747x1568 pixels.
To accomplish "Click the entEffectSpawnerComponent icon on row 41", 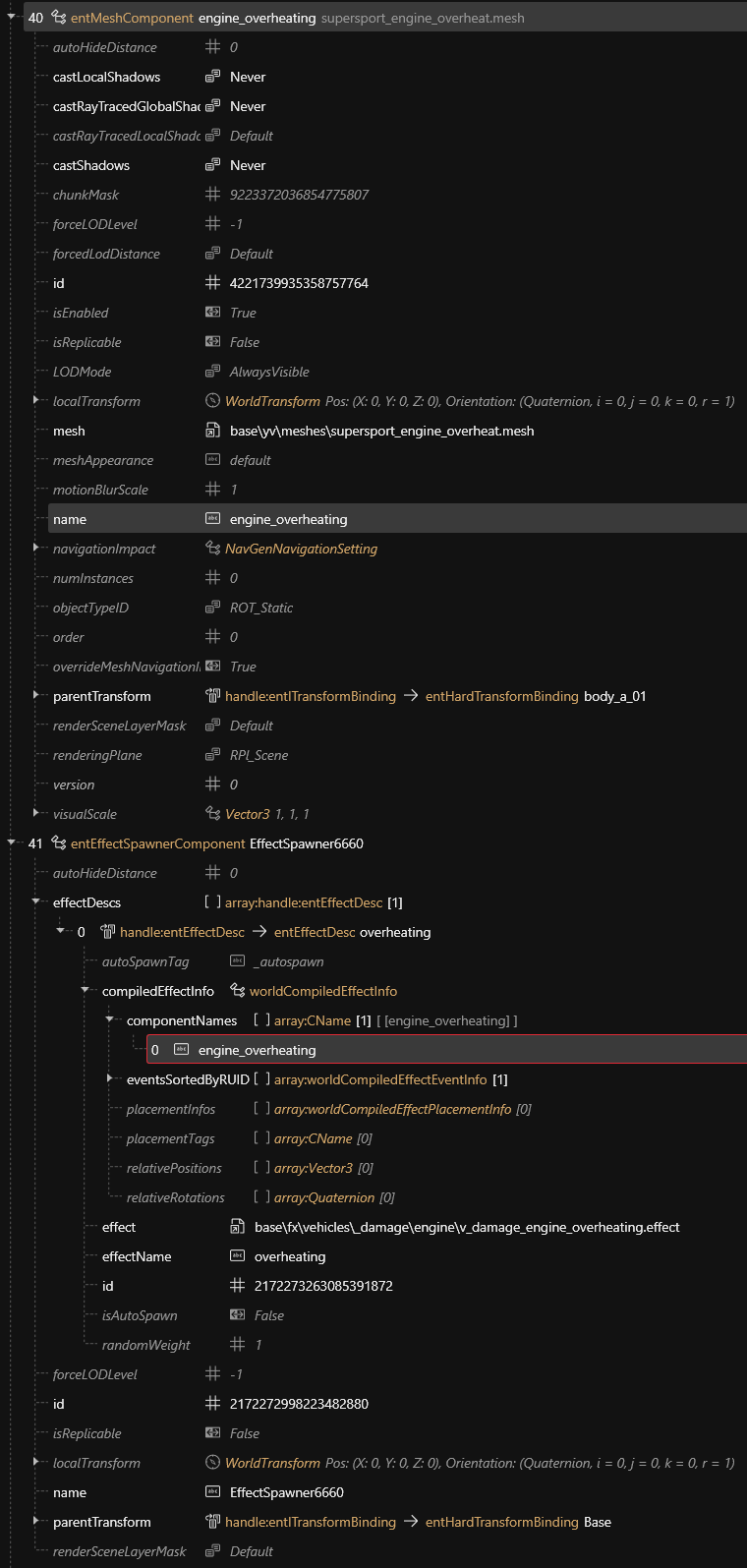I will click(x=58, y=843).
